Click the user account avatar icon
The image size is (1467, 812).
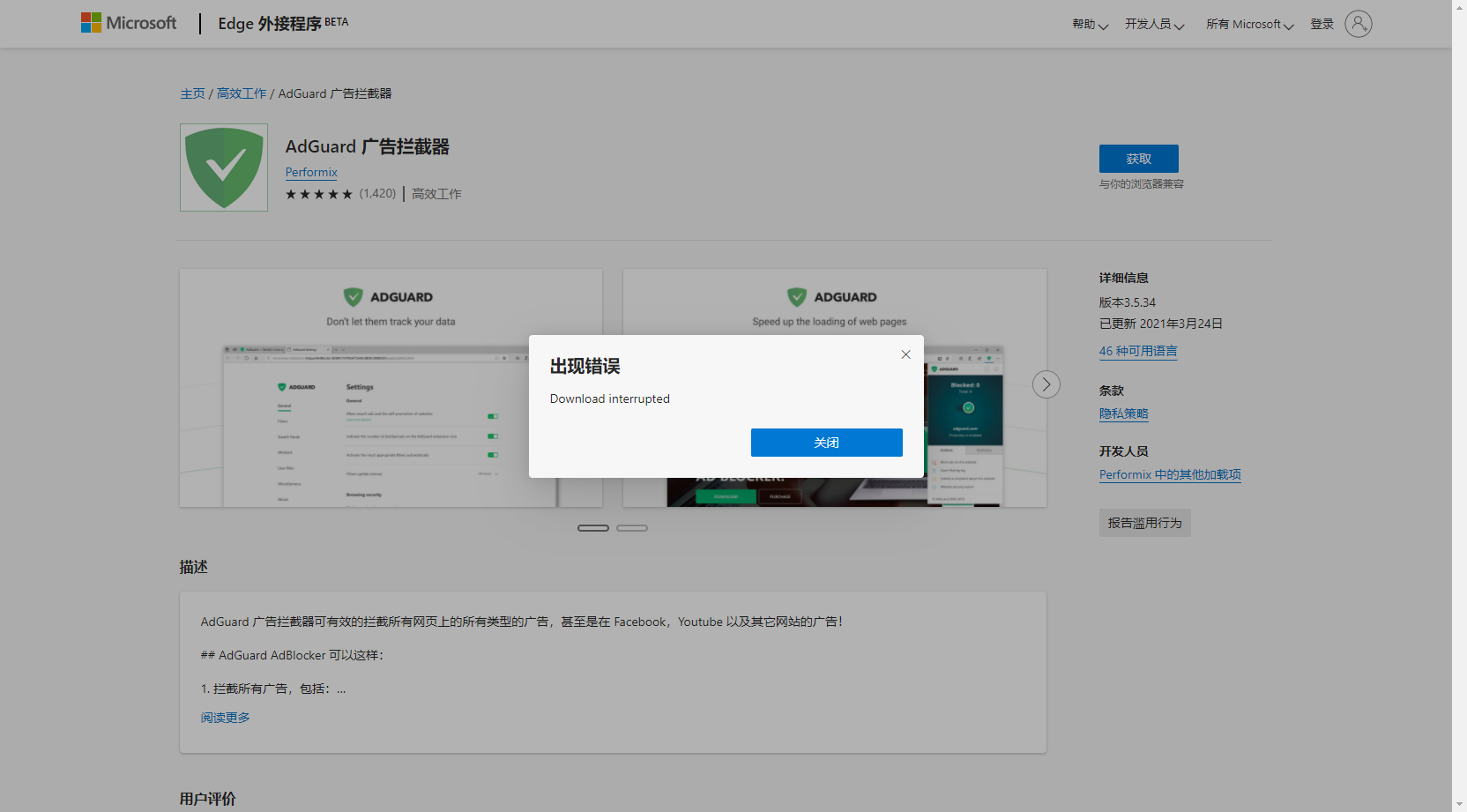[1359, 24]
